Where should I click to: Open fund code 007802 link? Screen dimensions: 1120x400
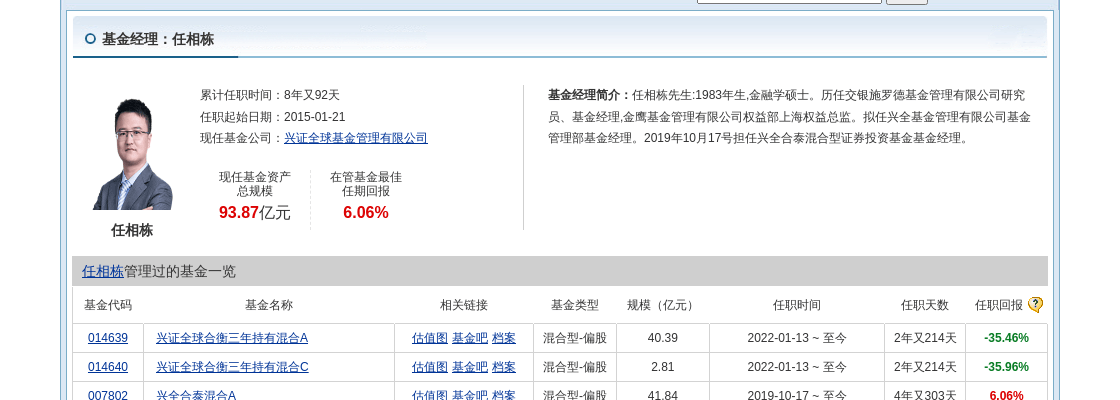point(108,395)
